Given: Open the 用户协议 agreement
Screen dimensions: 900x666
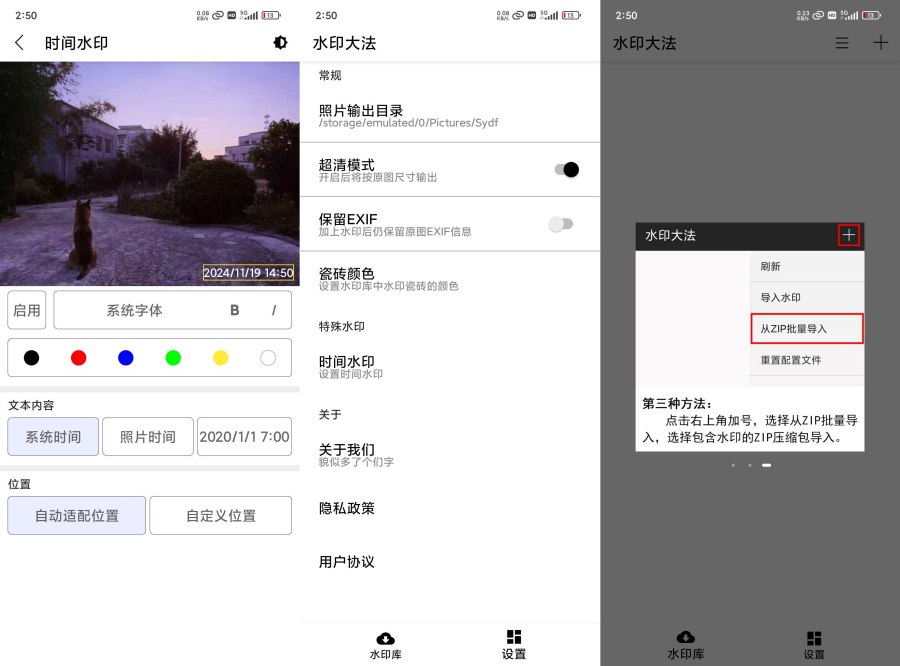Looking at the screenshot, I should [x=349, y=562].
